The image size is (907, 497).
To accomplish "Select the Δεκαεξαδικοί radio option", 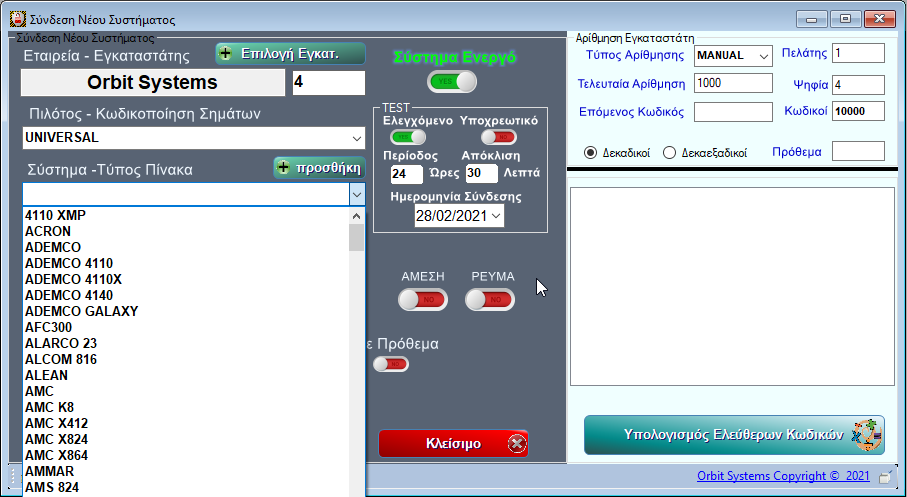I will [670, 153].
